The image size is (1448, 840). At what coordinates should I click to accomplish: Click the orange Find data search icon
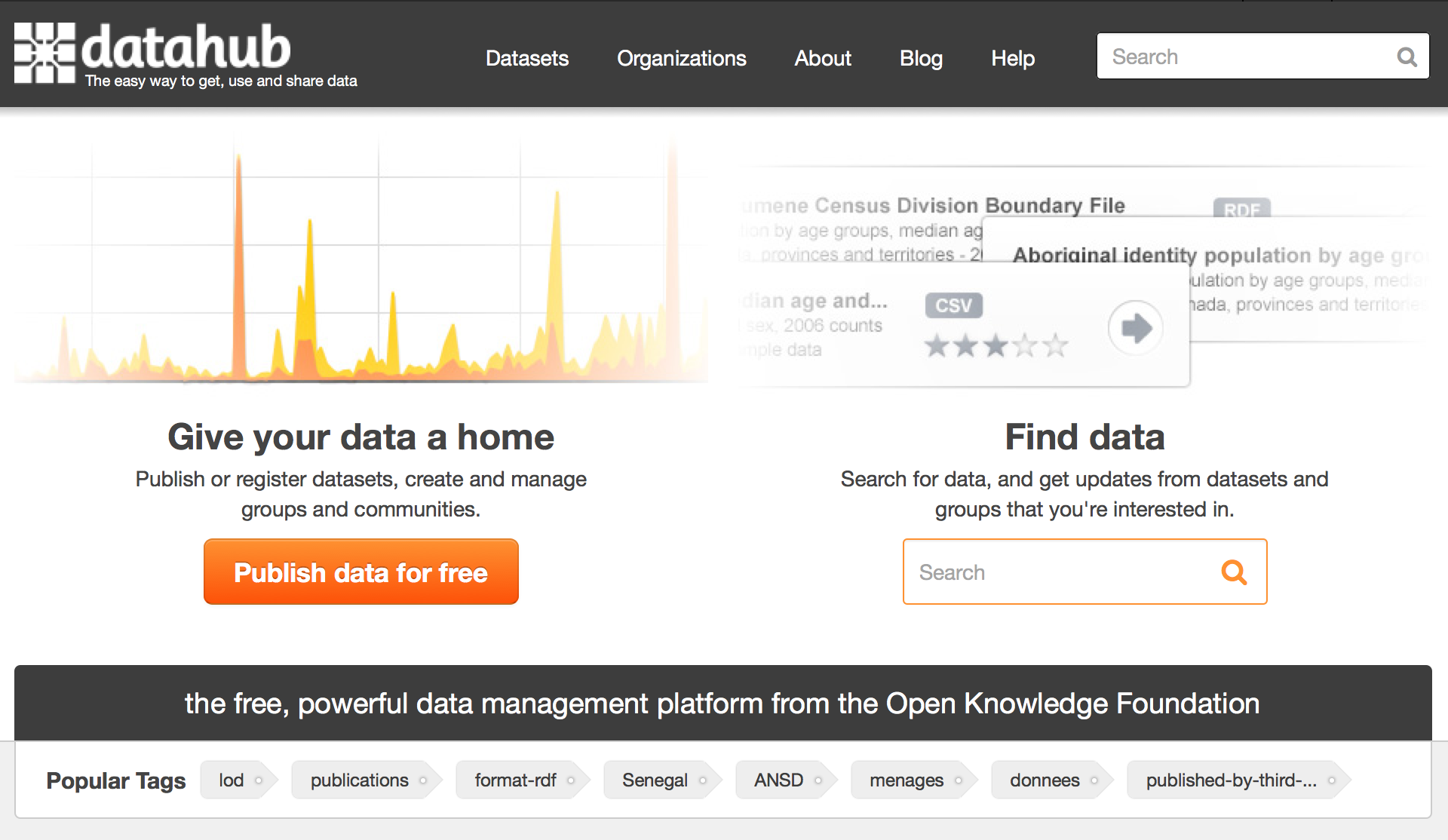(1234, 572)
